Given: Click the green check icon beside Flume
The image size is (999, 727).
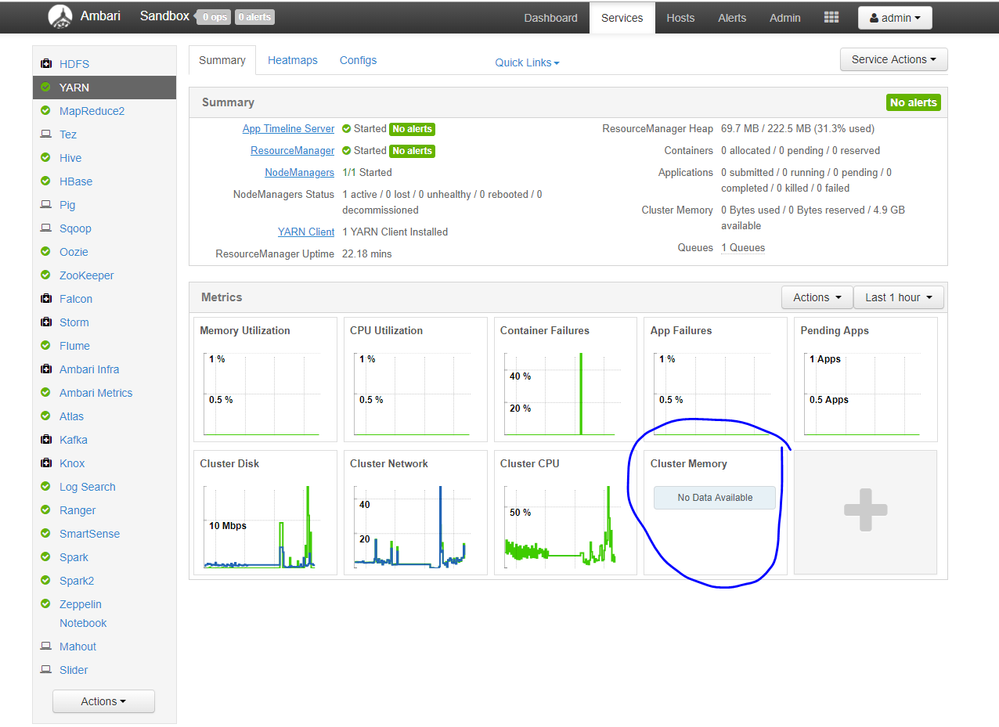Looking at the screenshot, I should [x=45, y=345].
